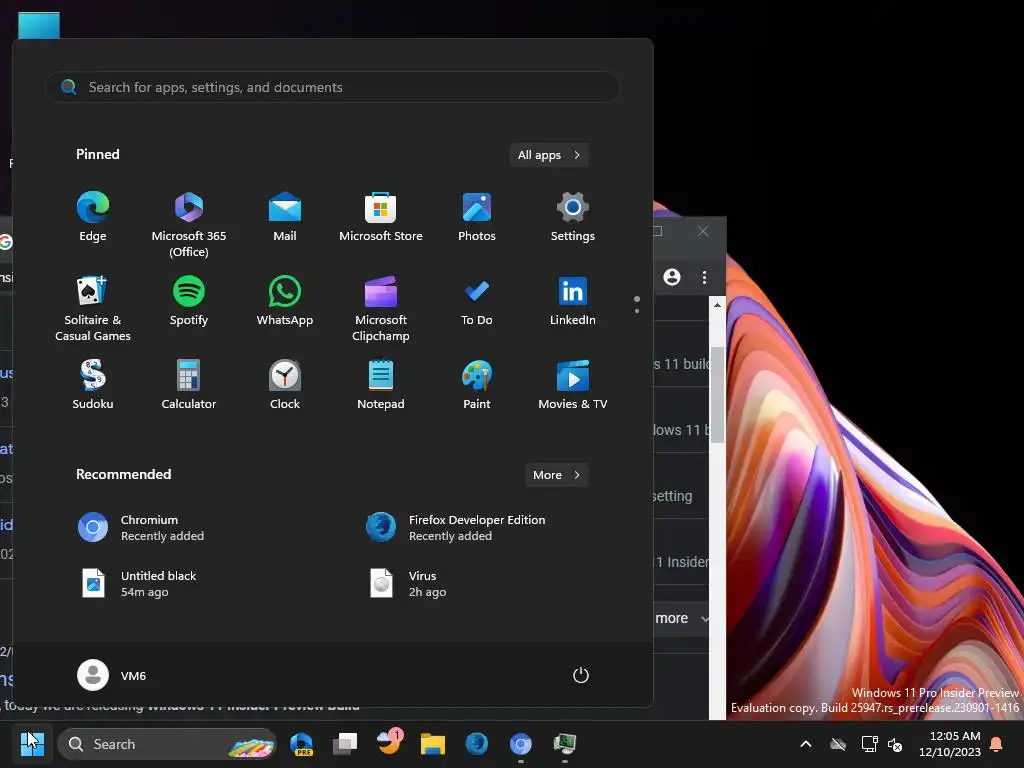This screenshot has height=768, width=1024.
Task: Go to next pinned apps page dot
Action: point(637,311)
